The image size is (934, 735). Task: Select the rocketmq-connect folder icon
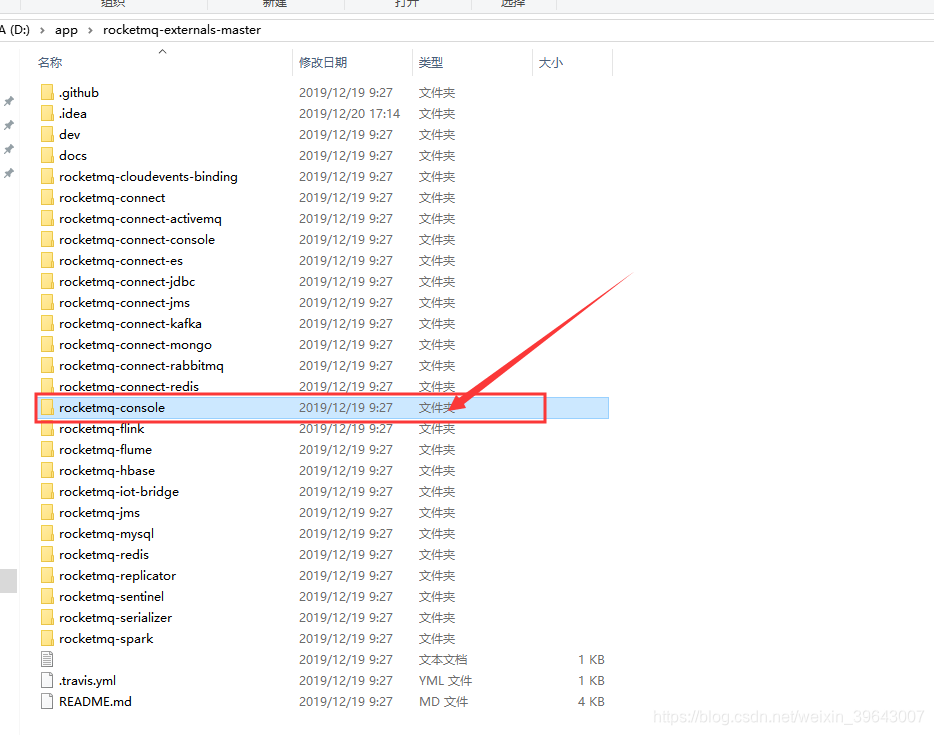pos(47,197)
